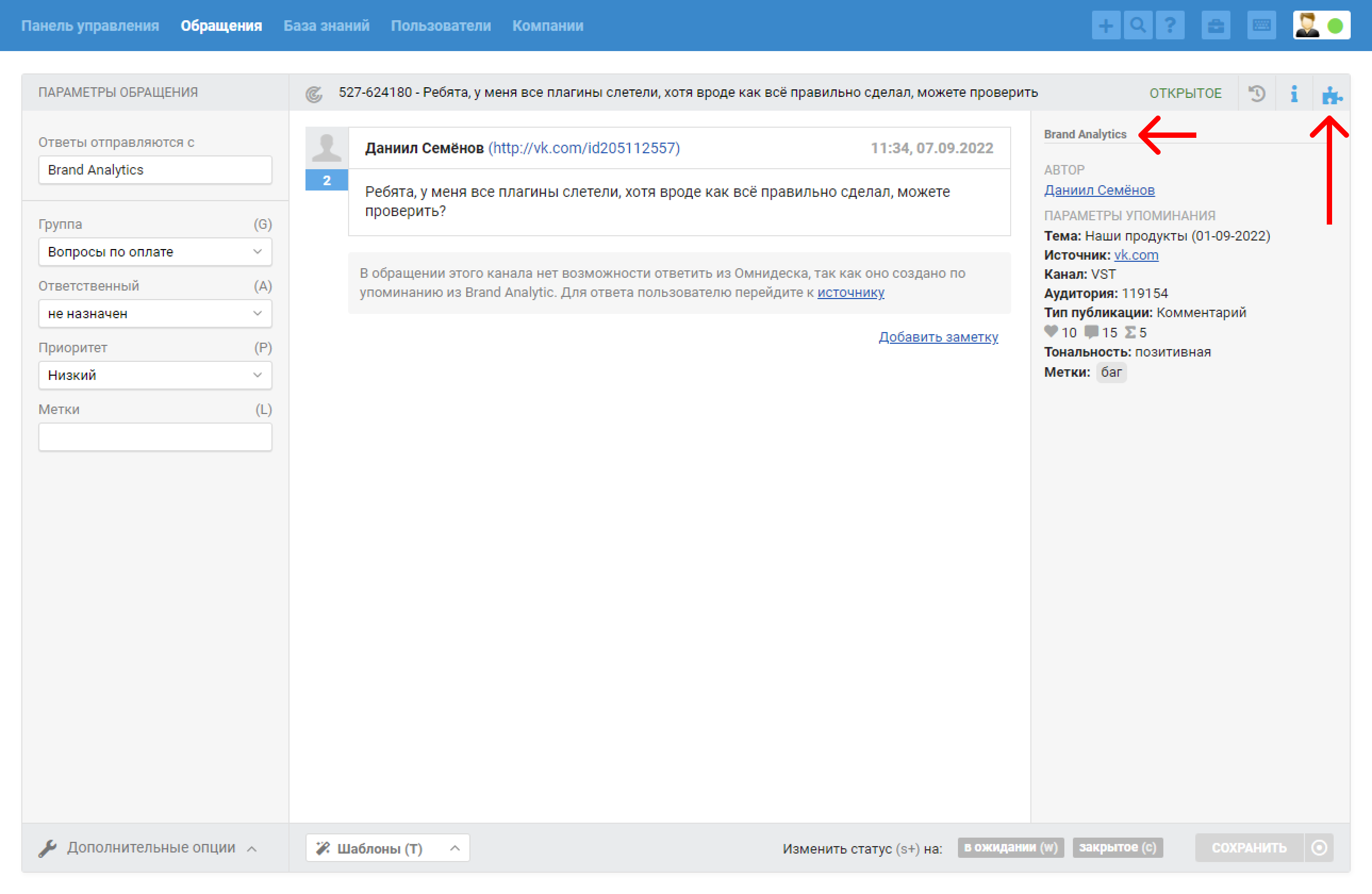
Task: Expand the Группа dropdown Вопросы по оплате
Action: tap(155, 252)
